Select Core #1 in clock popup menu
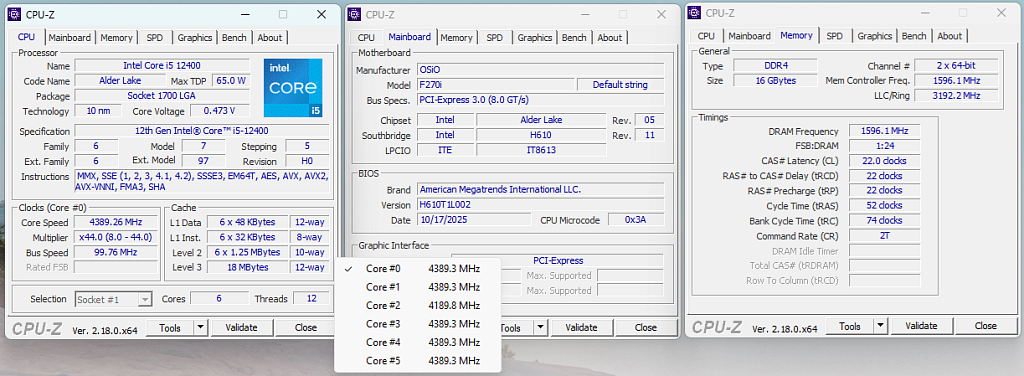Image resolution: width=1024 pixels, height=376 pixels. point(418,287)
